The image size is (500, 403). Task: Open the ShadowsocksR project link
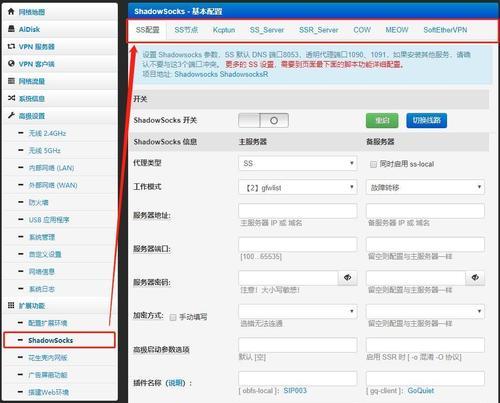point(244,74)
